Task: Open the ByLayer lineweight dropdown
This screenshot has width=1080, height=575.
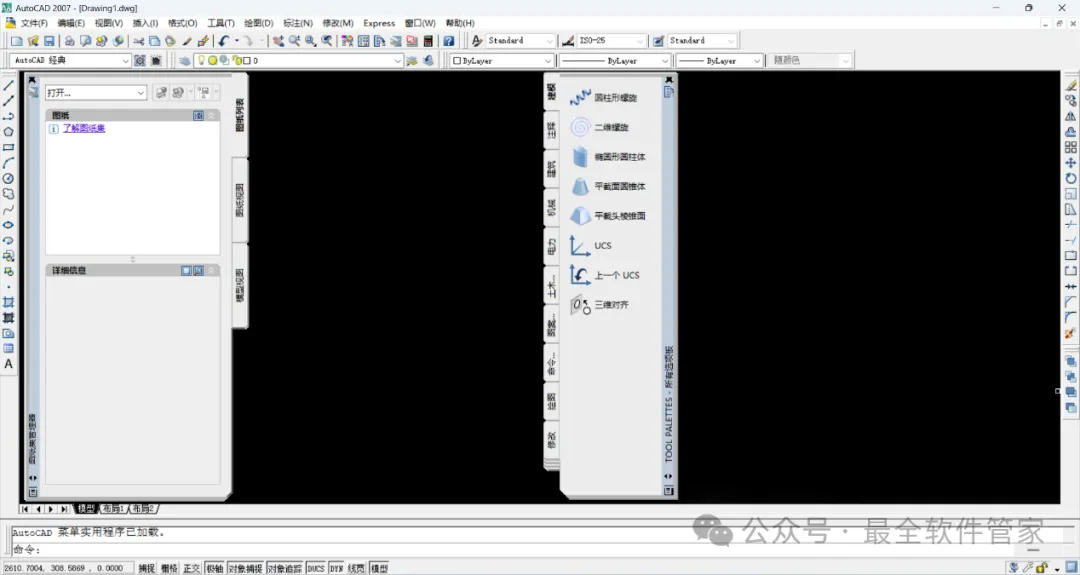Action: pyautogui.click(x=719, y=61)
